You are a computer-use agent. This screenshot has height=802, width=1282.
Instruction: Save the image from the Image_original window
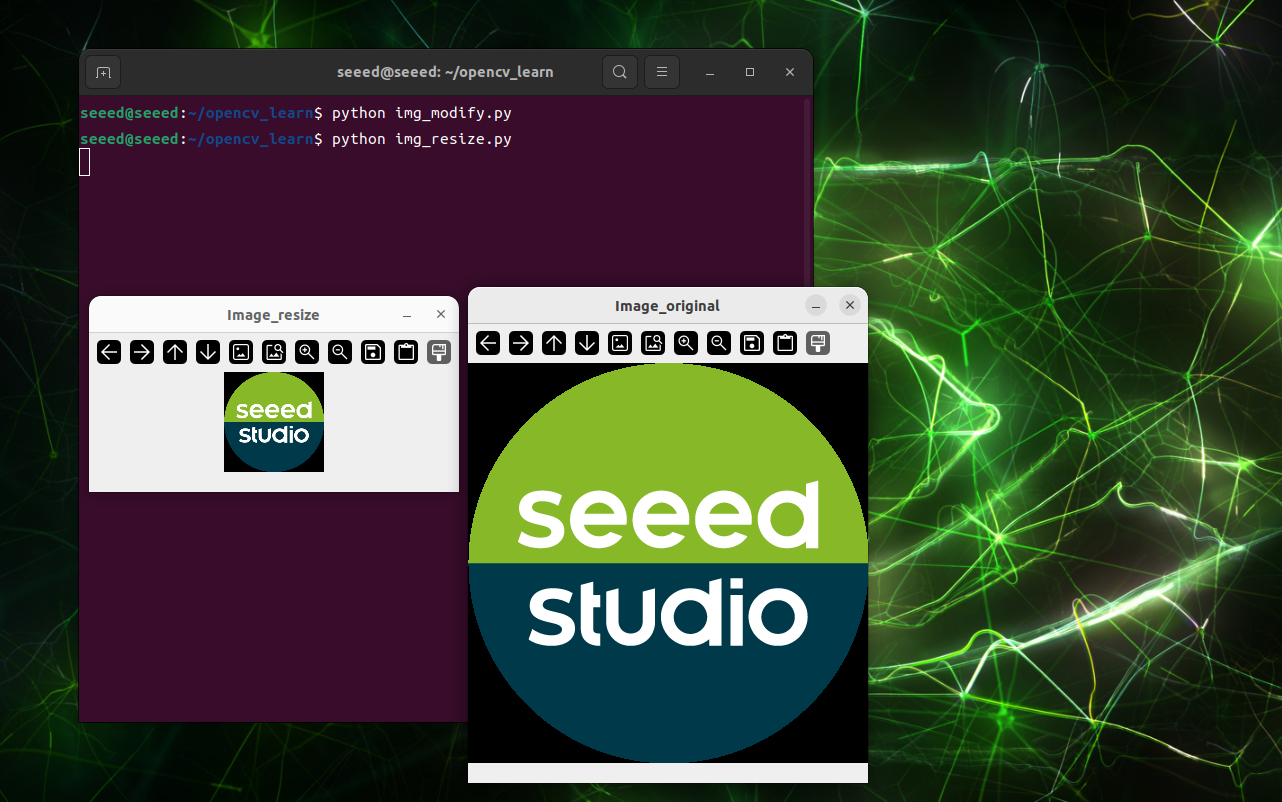click(752, 344)
